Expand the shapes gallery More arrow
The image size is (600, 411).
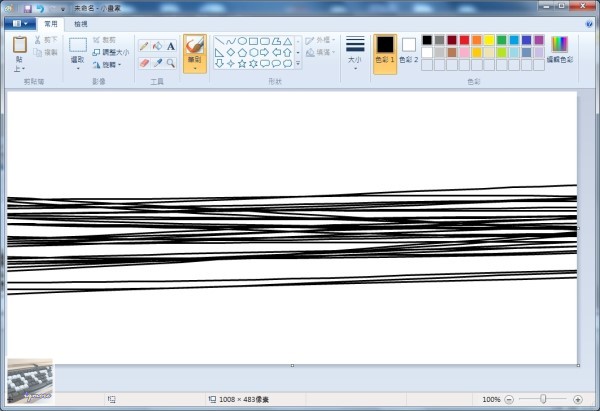click(x=298, y=64)
